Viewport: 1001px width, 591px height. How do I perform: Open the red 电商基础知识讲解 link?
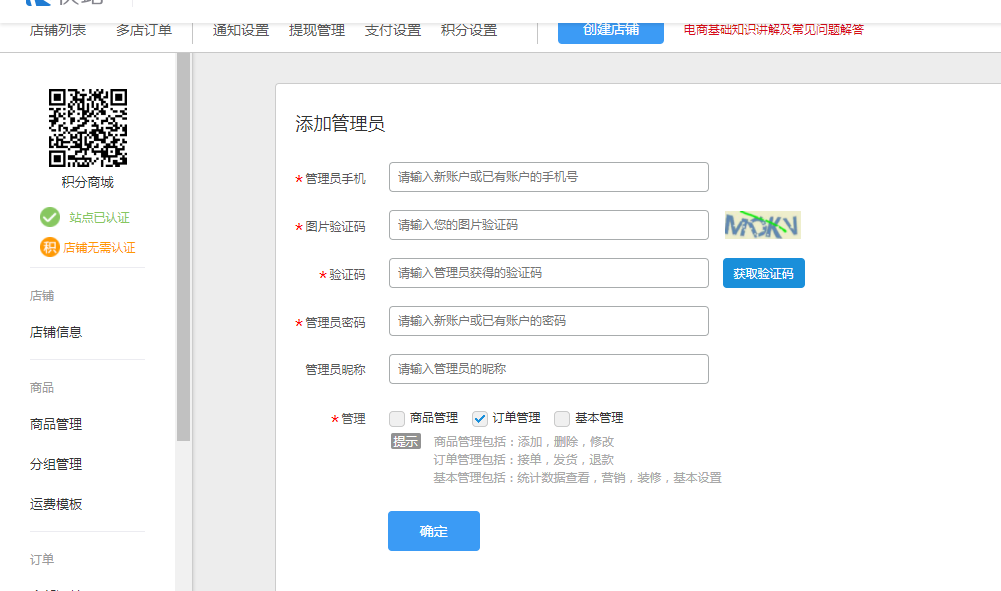point(773,30)
